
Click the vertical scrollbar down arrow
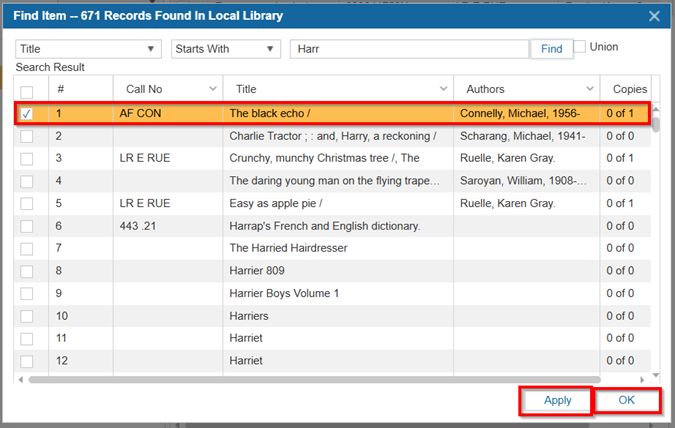656,375
